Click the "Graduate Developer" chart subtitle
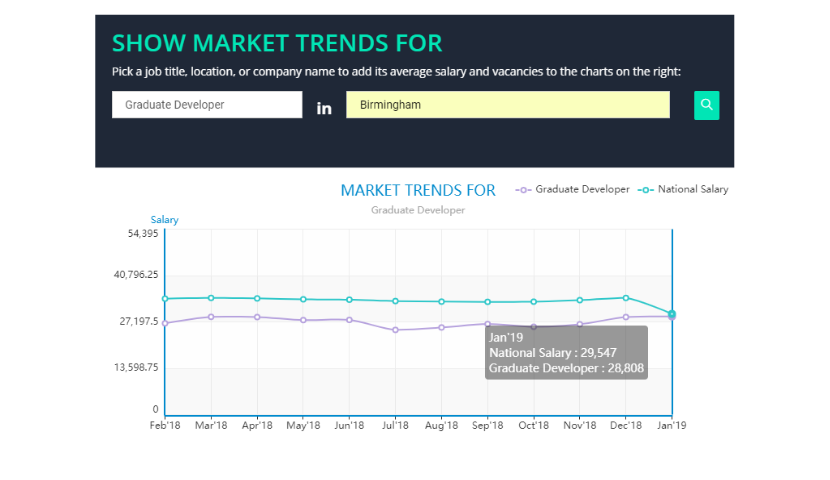The image size is (830, 480). point(418,210)
